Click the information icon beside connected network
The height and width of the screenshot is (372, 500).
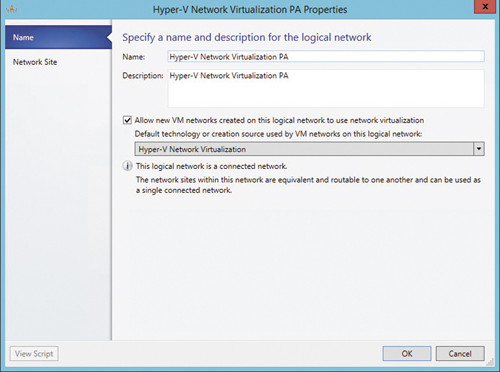127,166
